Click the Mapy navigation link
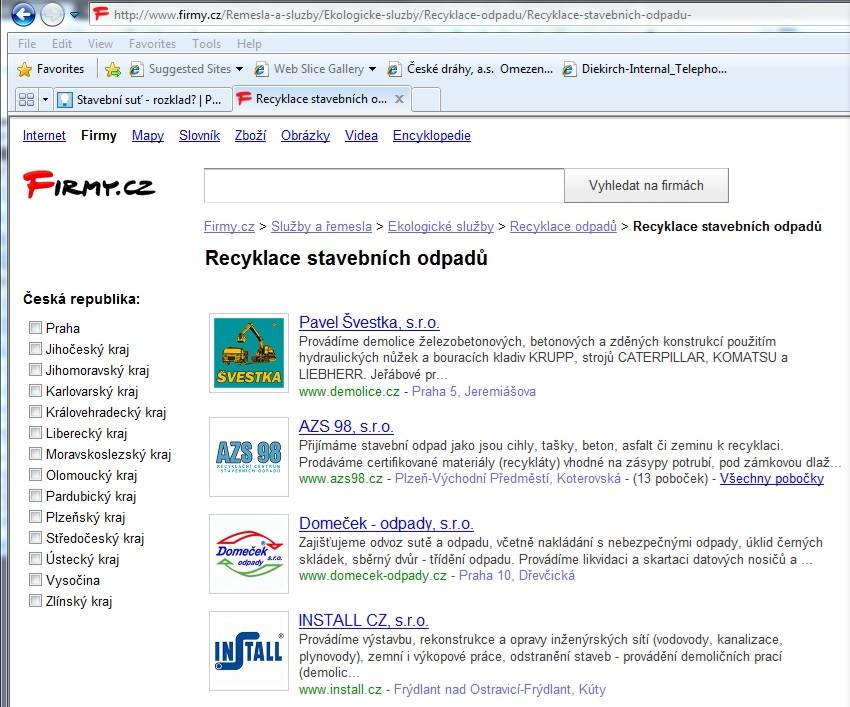 (148, 136)
